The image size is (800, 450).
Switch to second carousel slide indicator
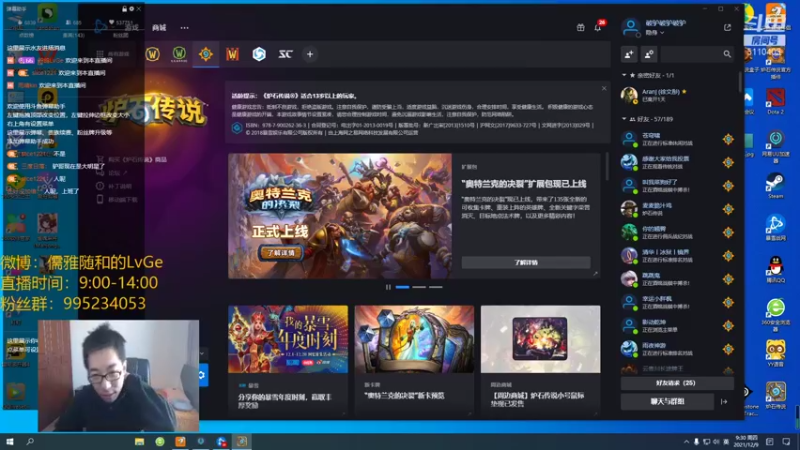tap(419, 287)
